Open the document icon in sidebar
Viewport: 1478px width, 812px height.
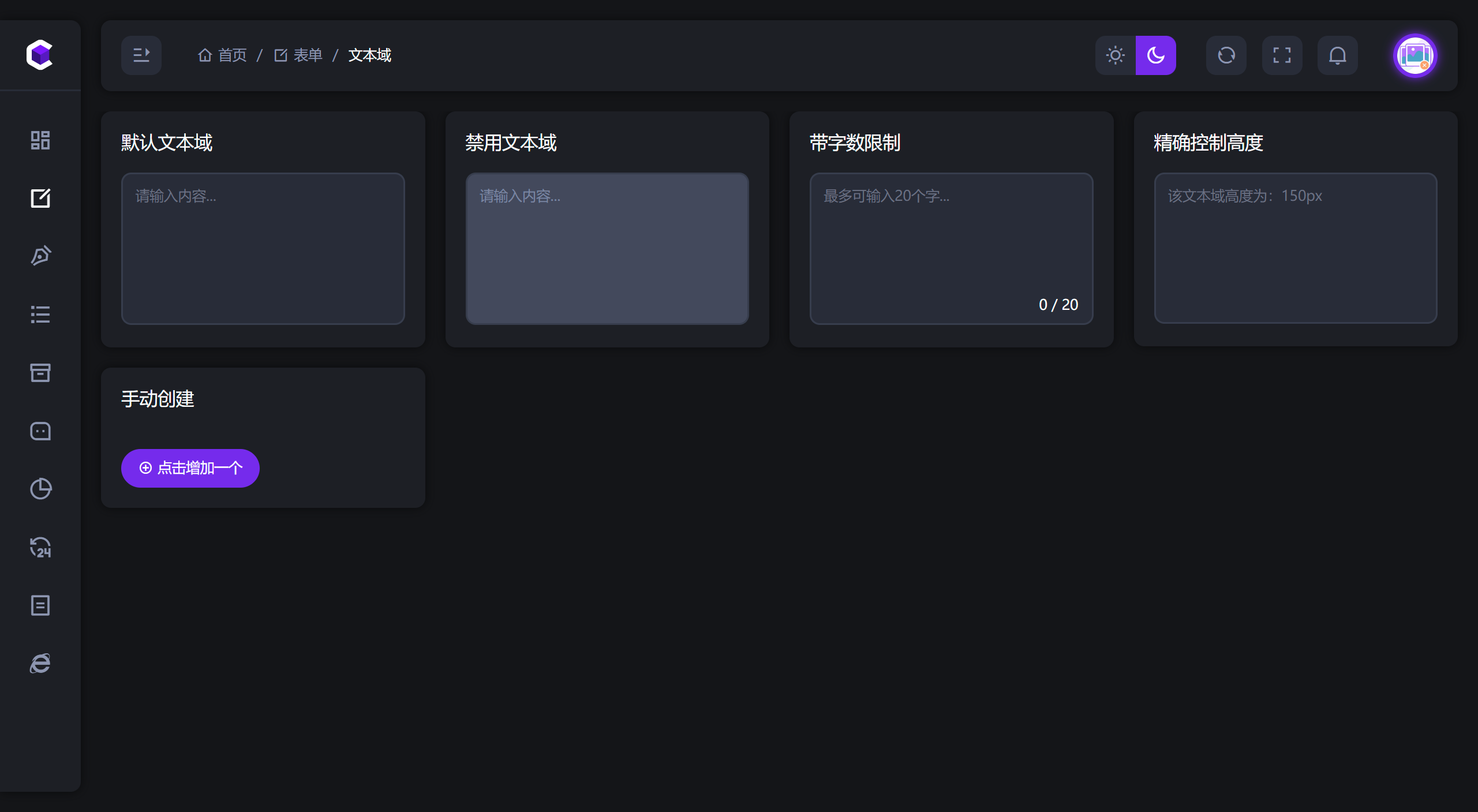(x=40, y=605)
